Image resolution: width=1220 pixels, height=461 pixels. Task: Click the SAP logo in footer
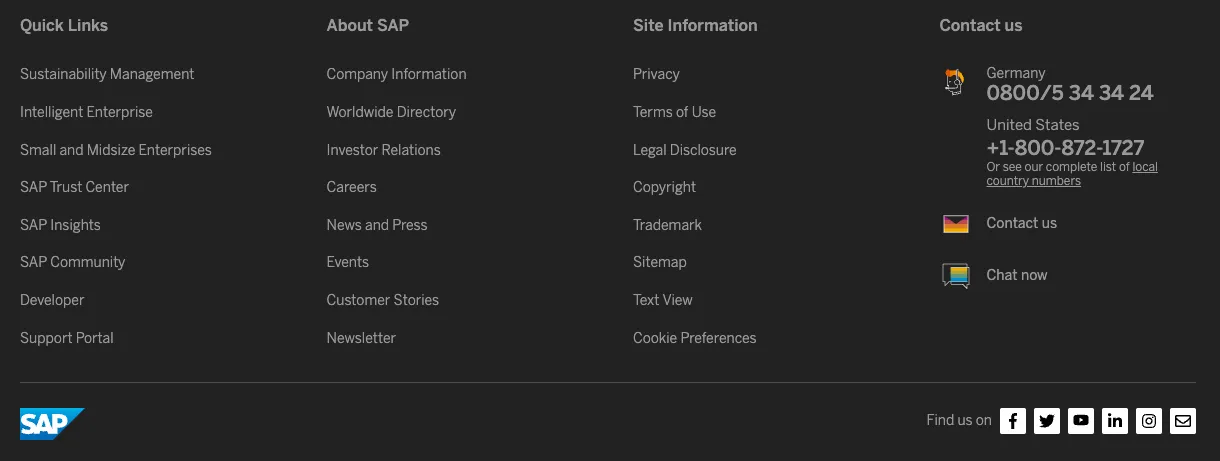pyautogui.click(x=52, y=424)
